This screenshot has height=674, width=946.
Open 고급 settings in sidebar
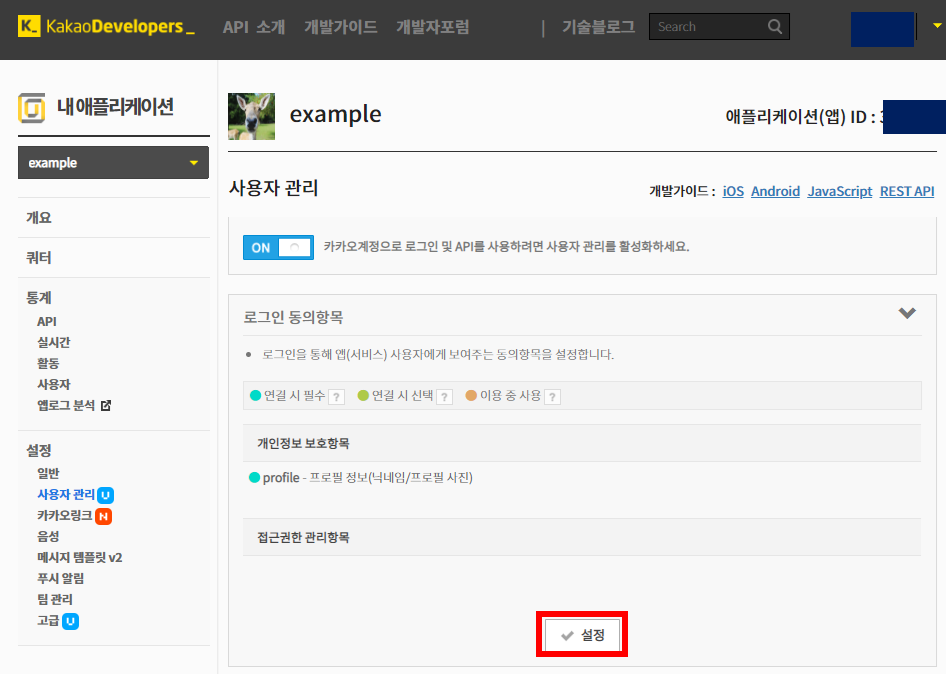tap(48, 621)
